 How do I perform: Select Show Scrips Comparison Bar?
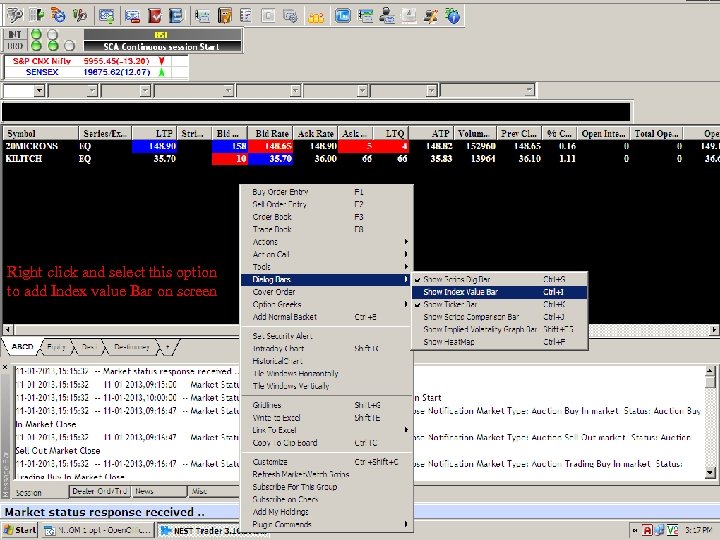pos(499,316)
